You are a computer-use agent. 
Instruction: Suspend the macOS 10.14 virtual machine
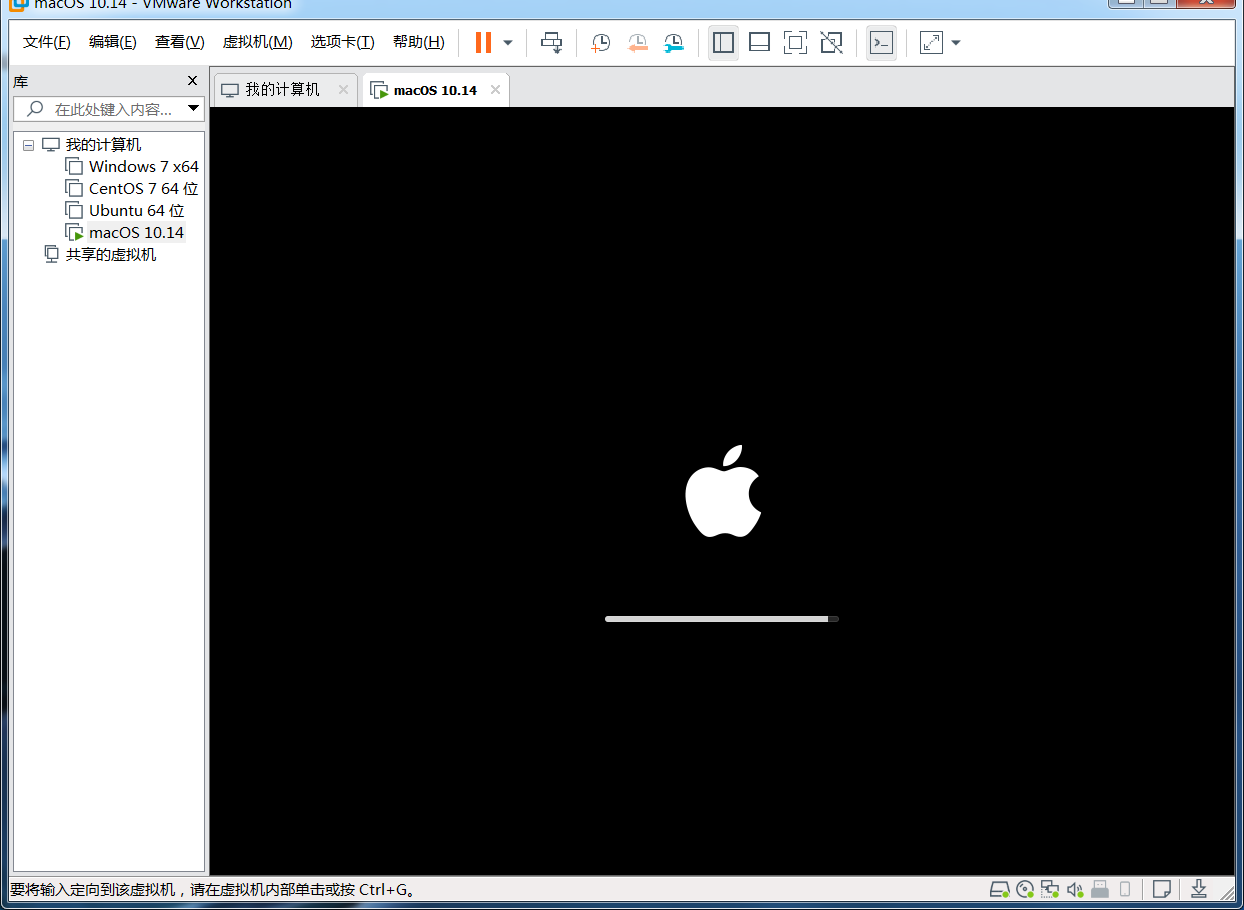click(x=481, y=42)
